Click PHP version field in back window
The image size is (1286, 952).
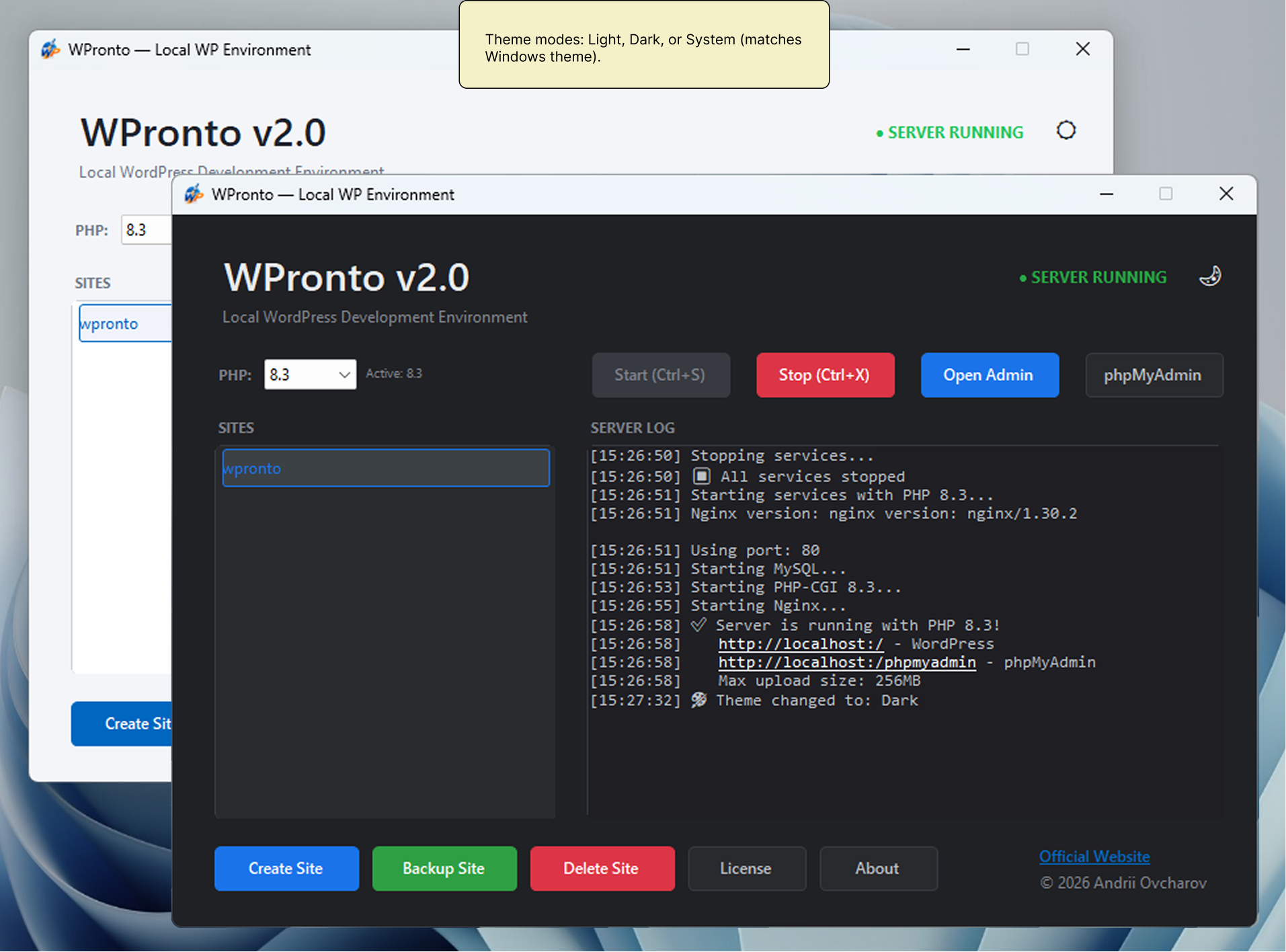147,230
